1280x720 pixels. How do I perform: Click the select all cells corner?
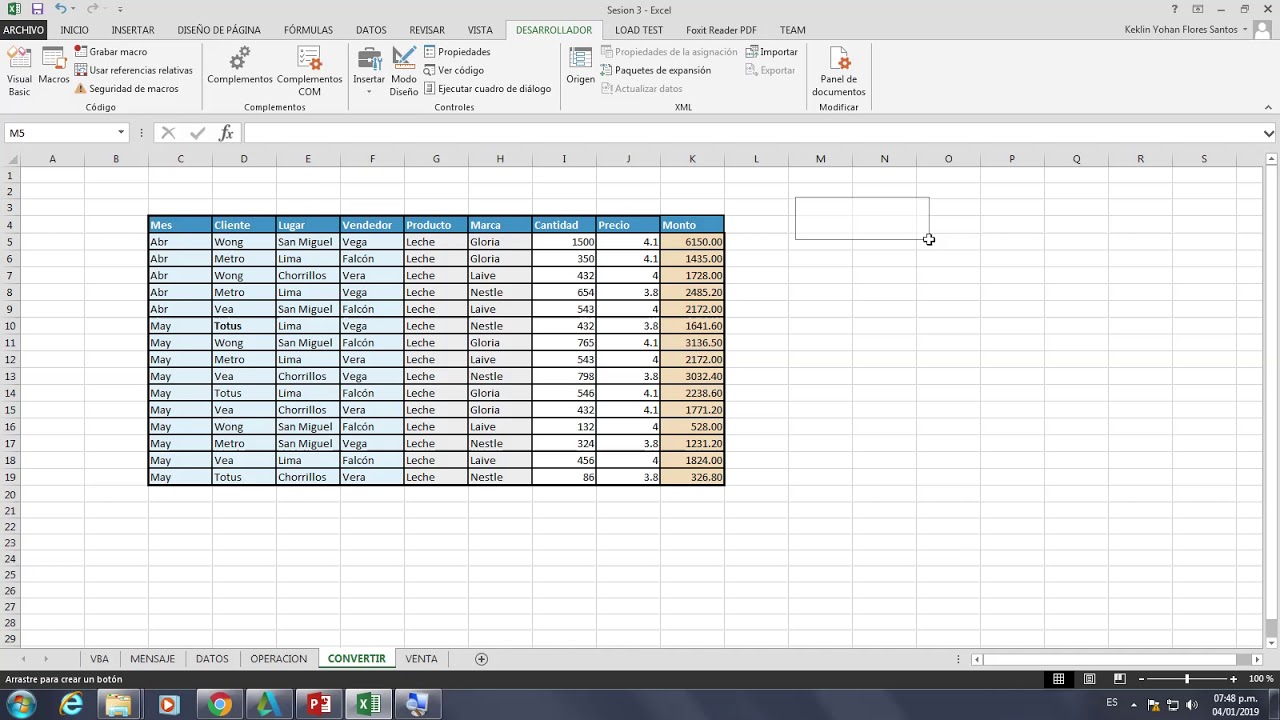(x=11, y=159)
